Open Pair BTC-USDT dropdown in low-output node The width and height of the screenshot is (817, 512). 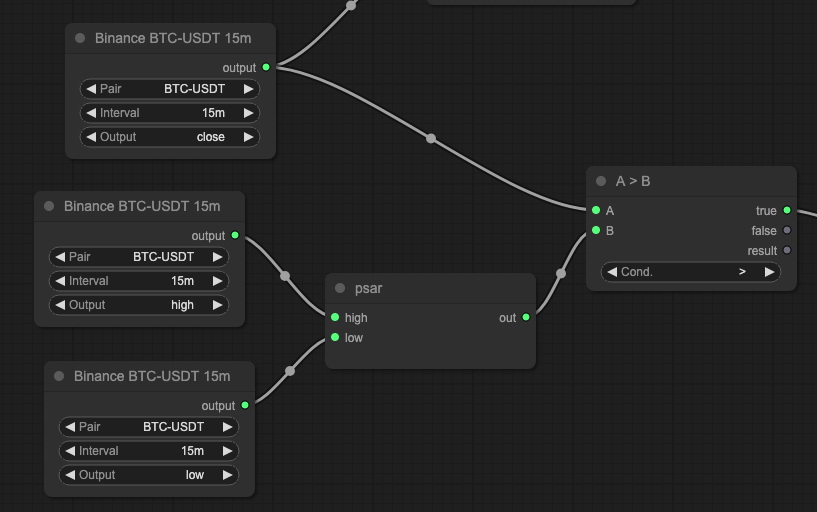[x=149, y=427]
